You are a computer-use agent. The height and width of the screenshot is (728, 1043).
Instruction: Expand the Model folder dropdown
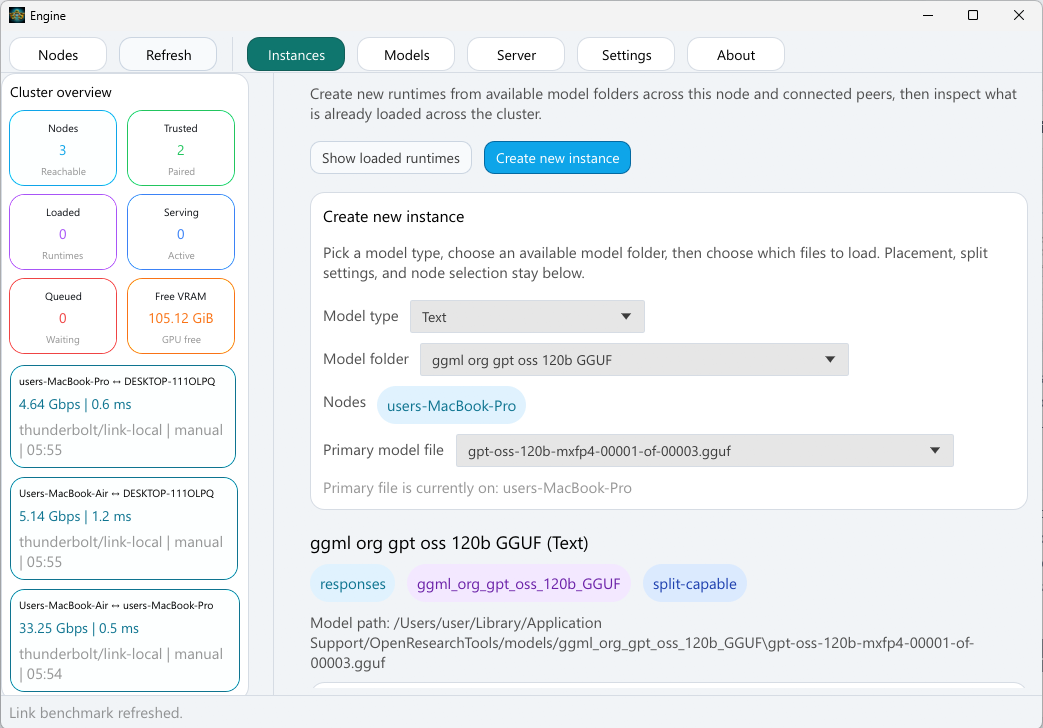tap(633, 359)
